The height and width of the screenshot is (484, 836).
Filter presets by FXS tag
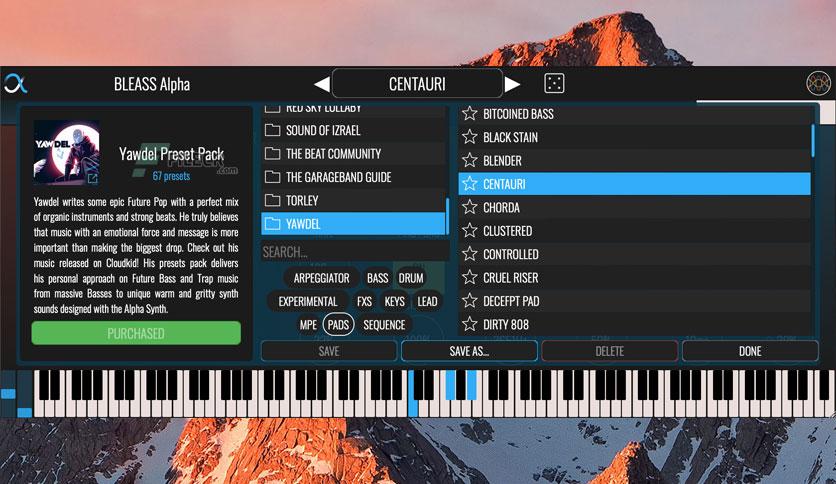[x=365, y=302]
